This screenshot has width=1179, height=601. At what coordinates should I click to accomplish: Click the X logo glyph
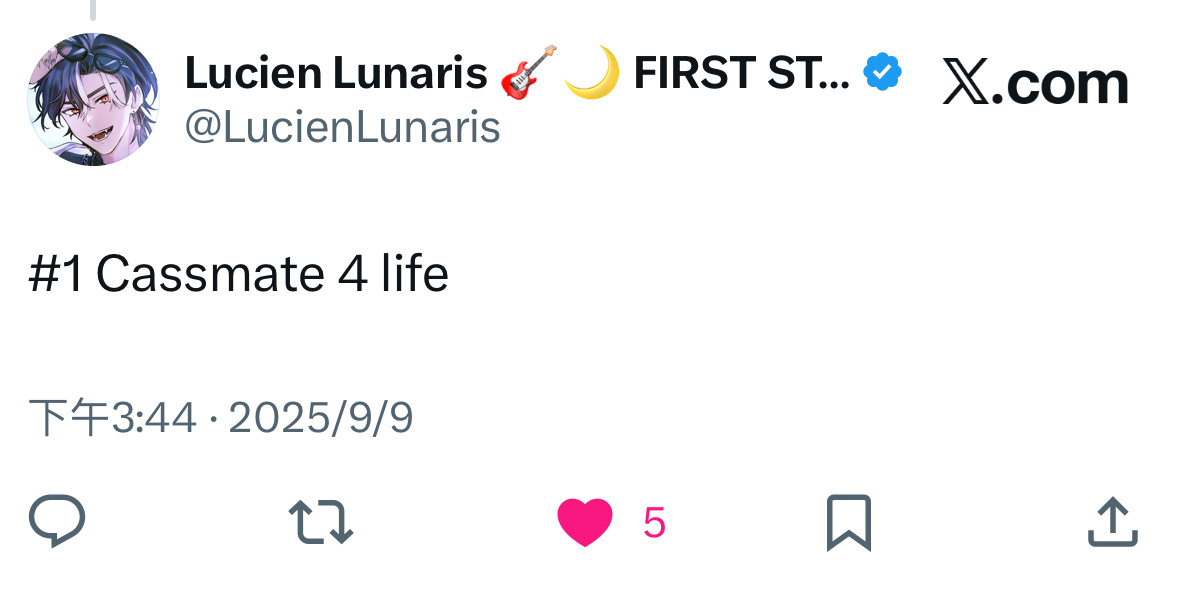pos(964,84)
